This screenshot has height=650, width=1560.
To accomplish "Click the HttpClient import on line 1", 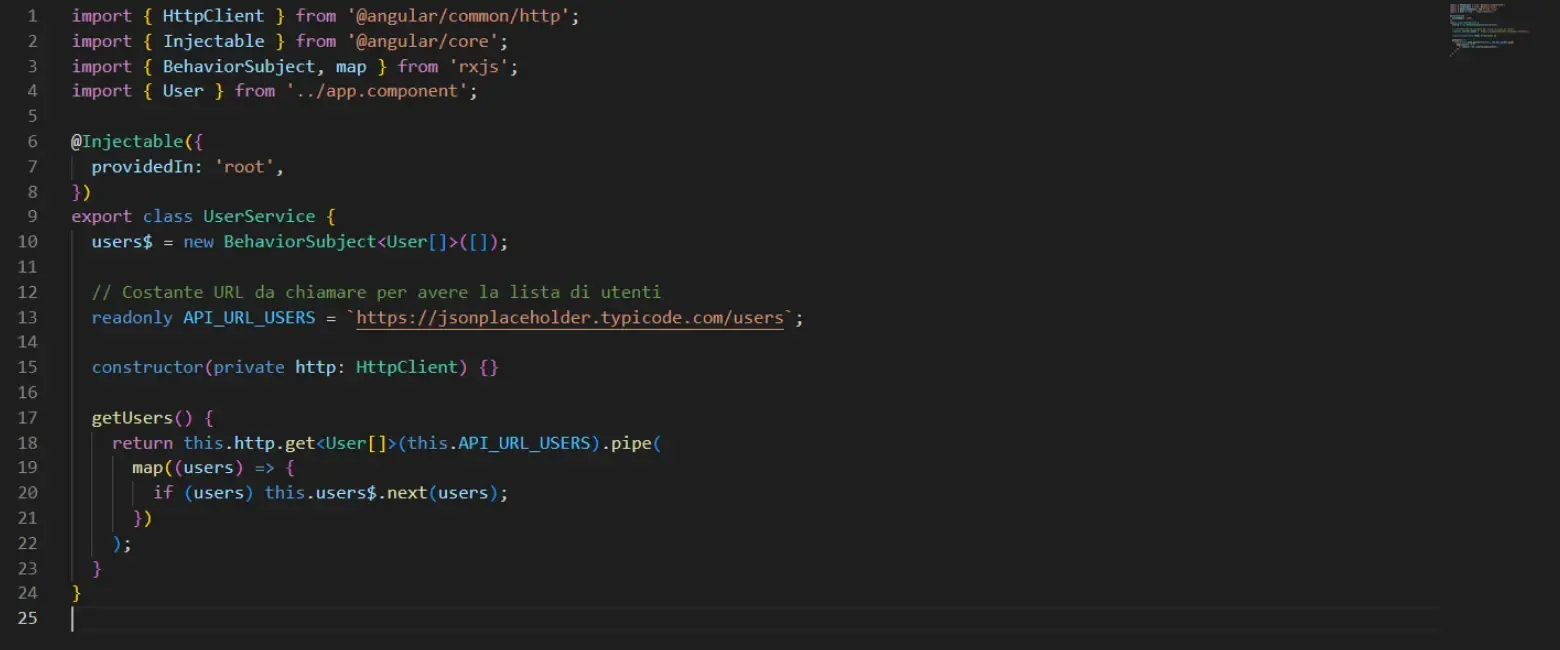I will 213,15.
